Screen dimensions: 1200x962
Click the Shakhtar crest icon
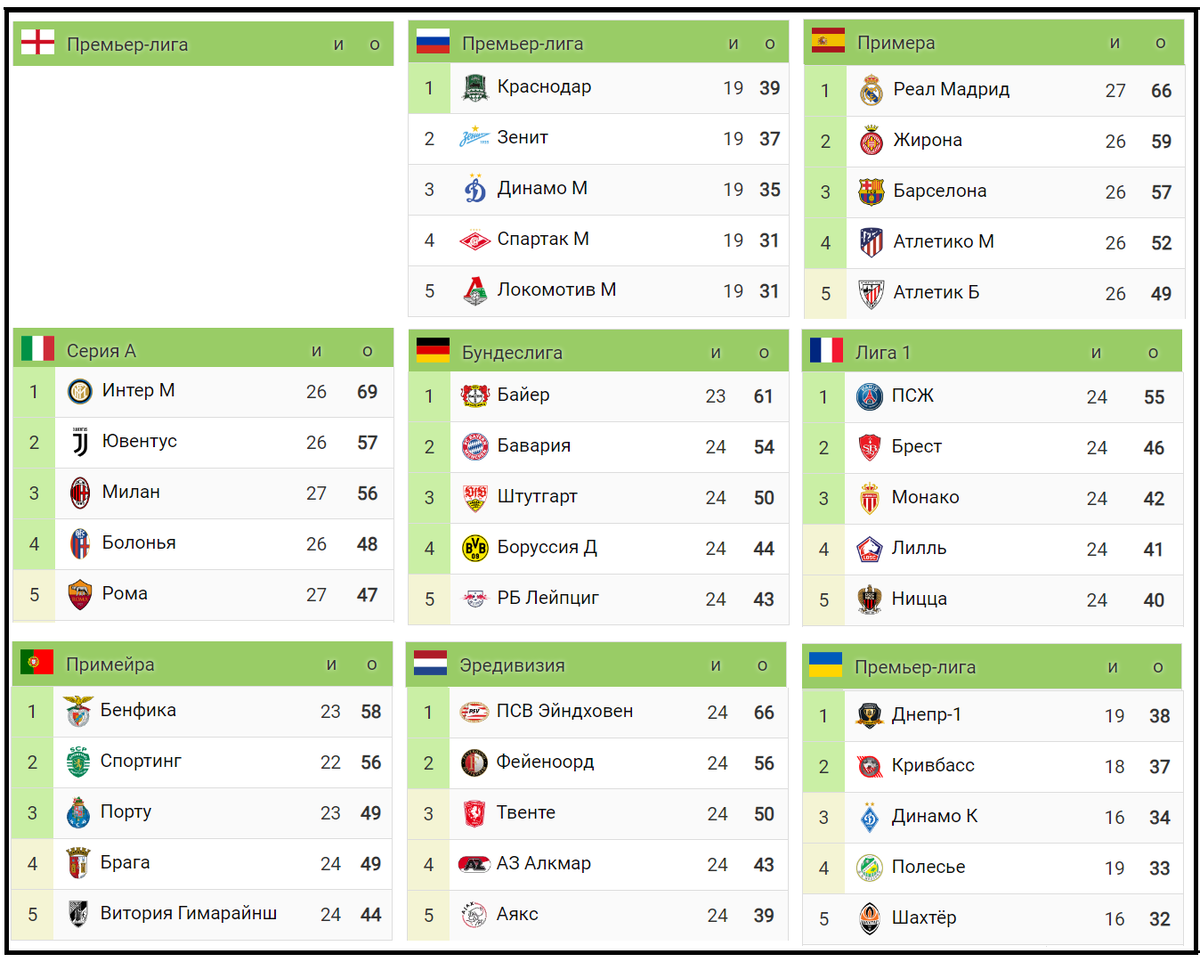click(x=870, y=918)
